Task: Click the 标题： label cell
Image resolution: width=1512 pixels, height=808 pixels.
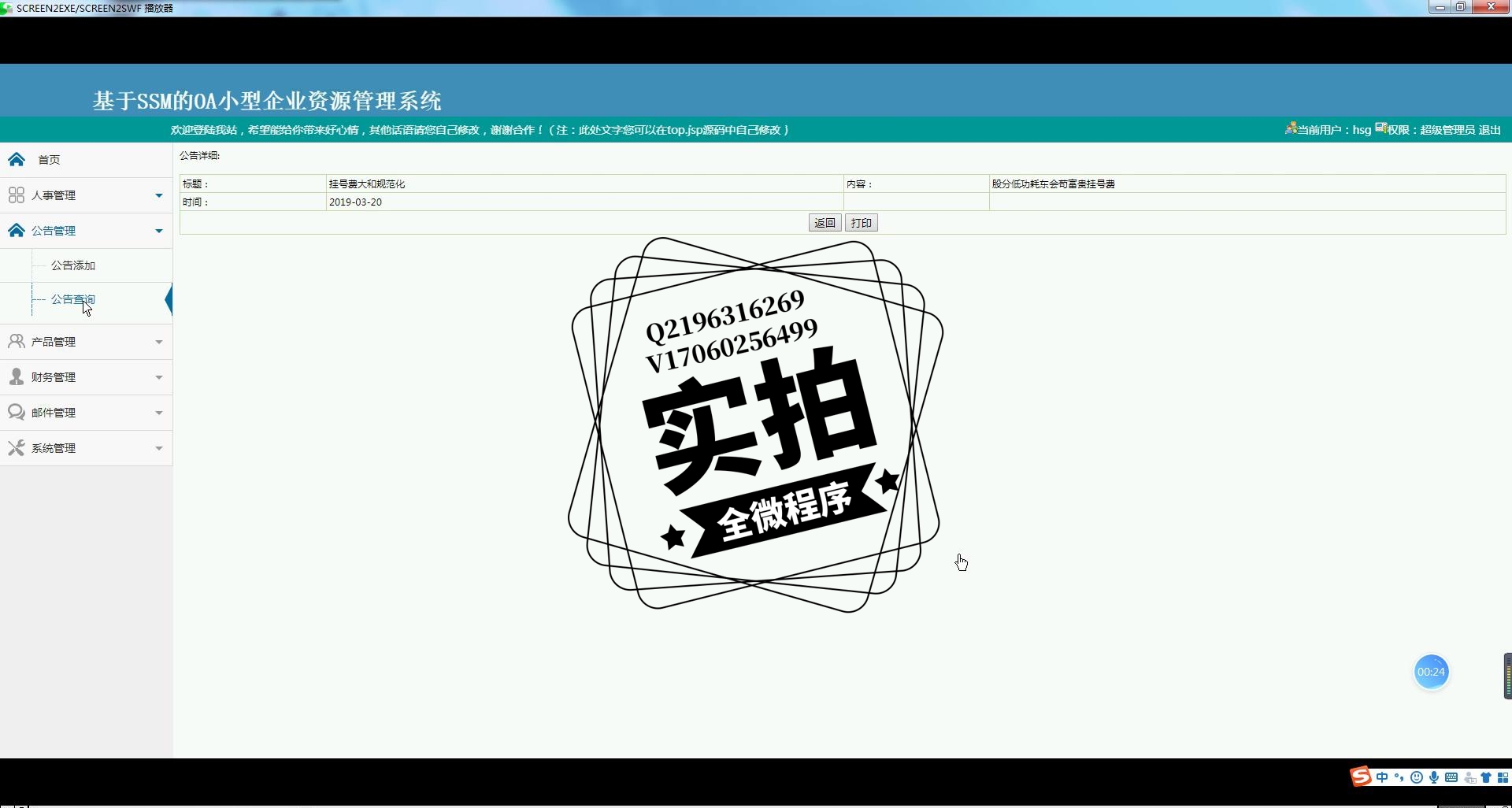Action: [x=253, y=183]
